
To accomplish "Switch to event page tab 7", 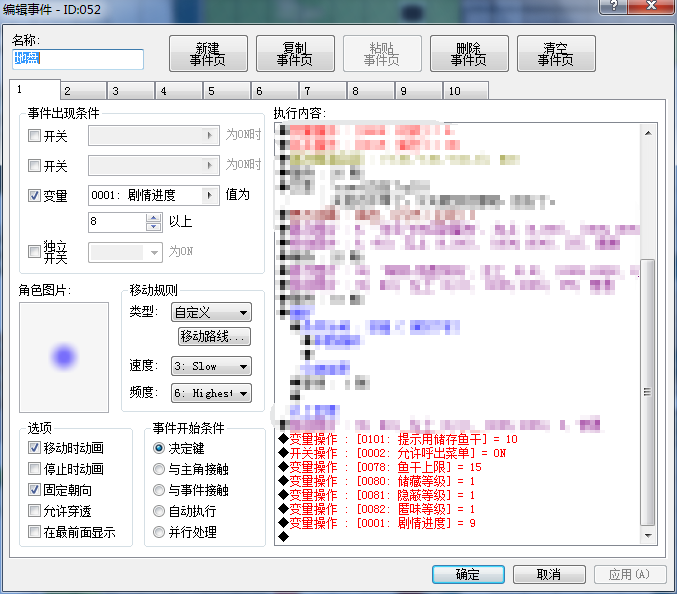I will tap(323, 91).
